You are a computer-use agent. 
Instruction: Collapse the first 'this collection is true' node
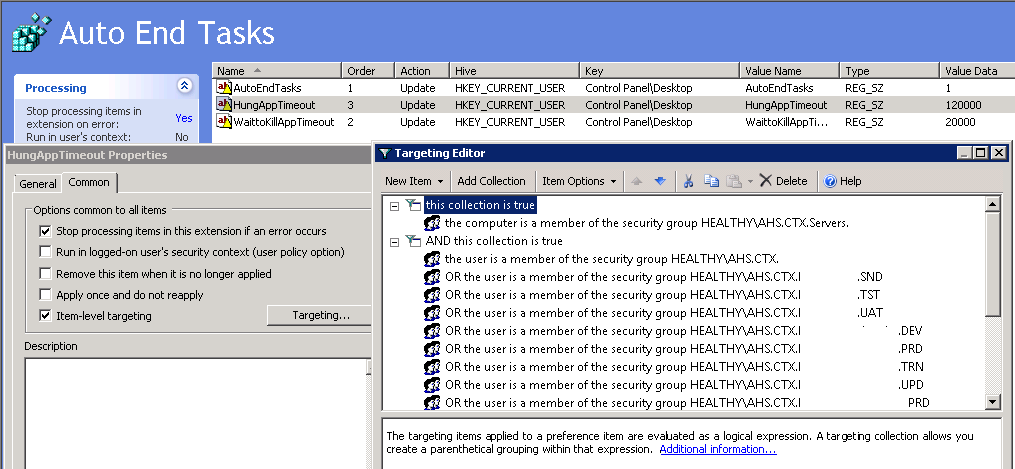click(x=394, y=205)
